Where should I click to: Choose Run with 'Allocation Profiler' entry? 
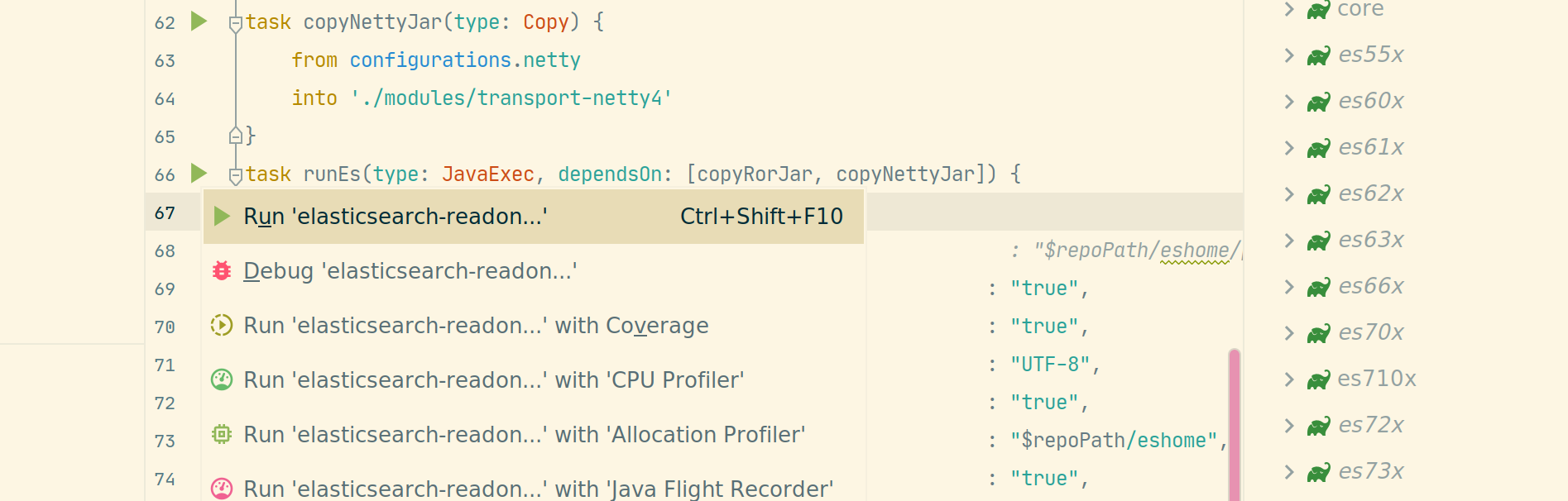tap(534, 435)
